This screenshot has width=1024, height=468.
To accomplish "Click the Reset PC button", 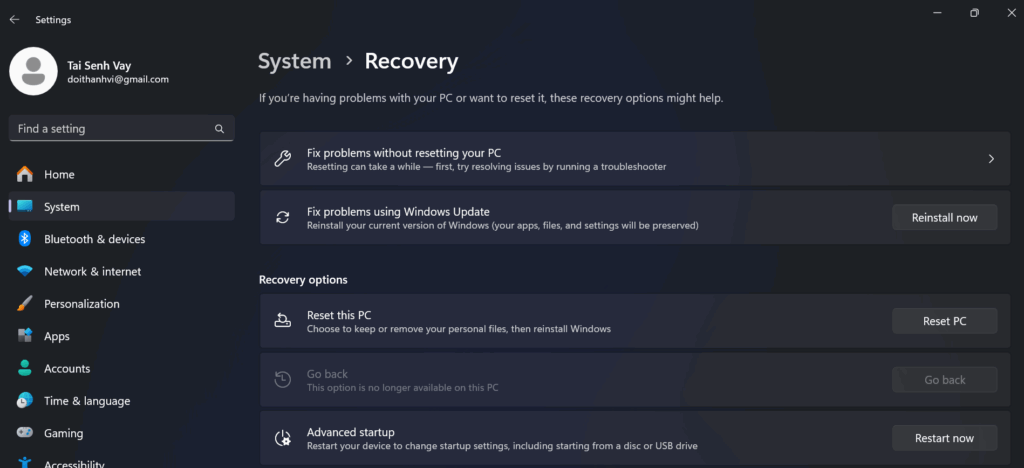I will (x=944, y=321).
